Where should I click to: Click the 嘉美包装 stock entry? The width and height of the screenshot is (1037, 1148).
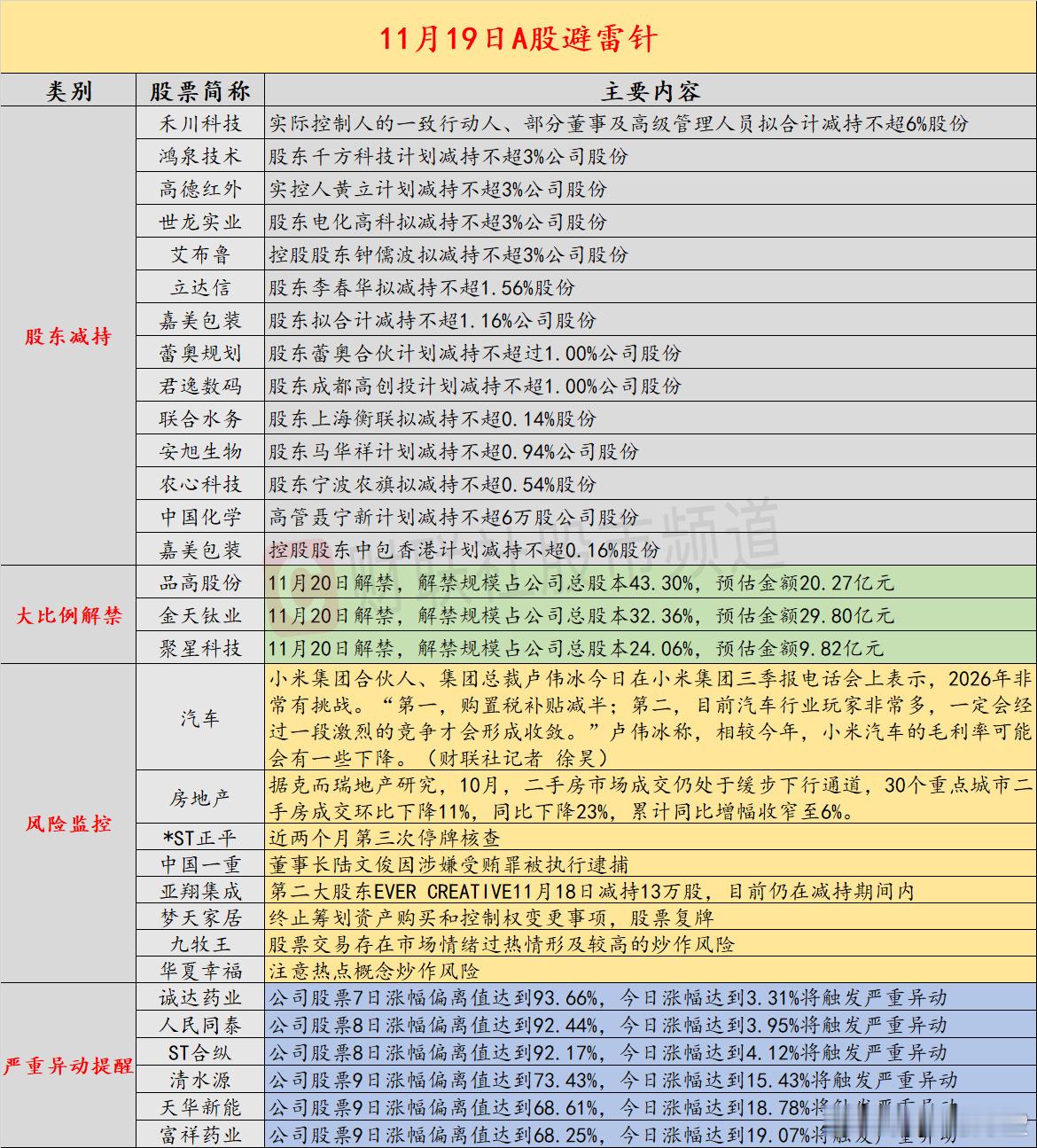click(x=200, y=320)
